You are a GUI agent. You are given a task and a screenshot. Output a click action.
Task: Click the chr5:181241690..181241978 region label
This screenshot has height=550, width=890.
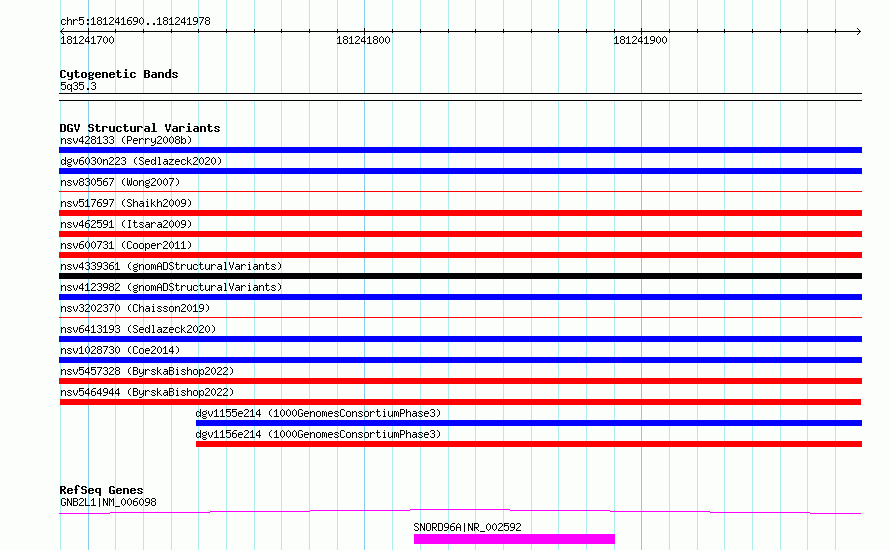135,22
